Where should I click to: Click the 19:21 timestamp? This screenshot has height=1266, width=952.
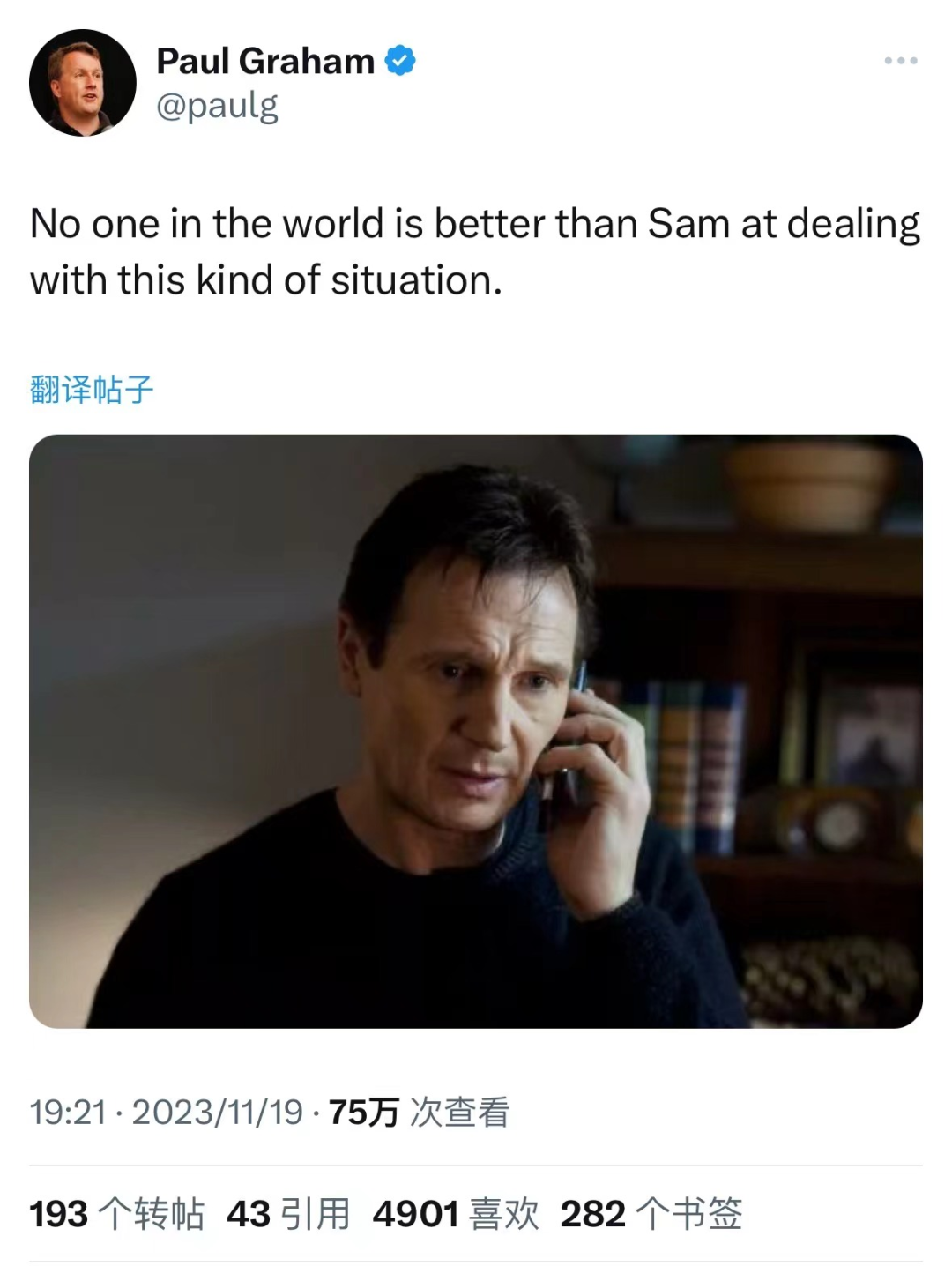[68, 1113]
